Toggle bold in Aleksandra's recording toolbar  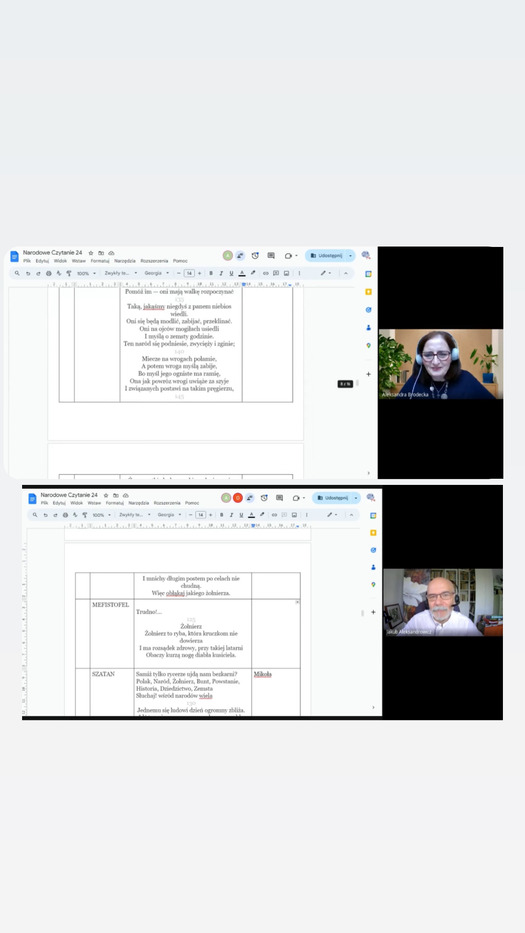pos(211,273)
